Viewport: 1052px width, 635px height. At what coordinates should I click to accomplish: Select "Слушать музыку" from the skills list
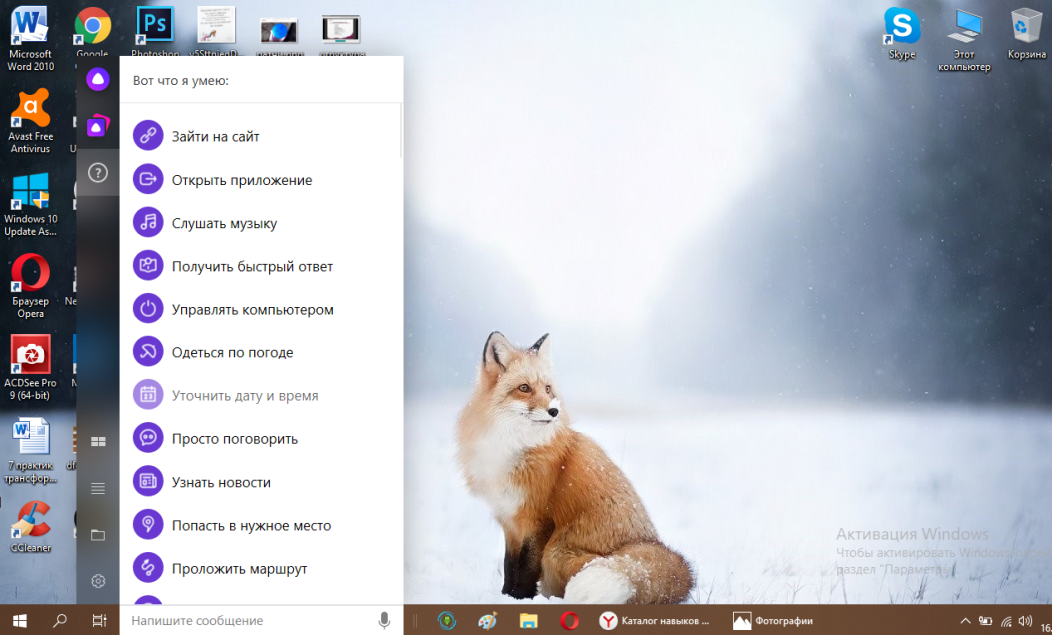click(224, 223)
